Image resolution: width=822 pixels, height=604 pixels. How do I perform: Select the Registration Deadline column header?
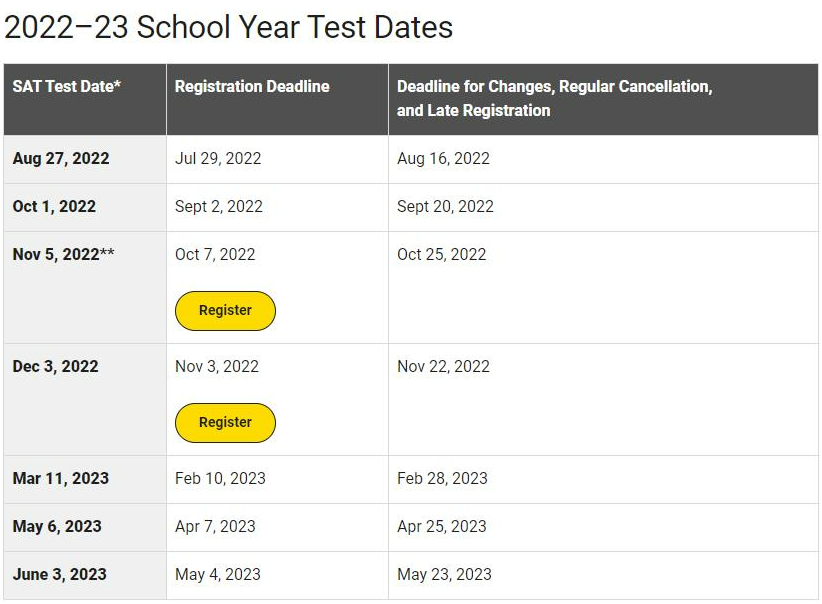[252, 86]
